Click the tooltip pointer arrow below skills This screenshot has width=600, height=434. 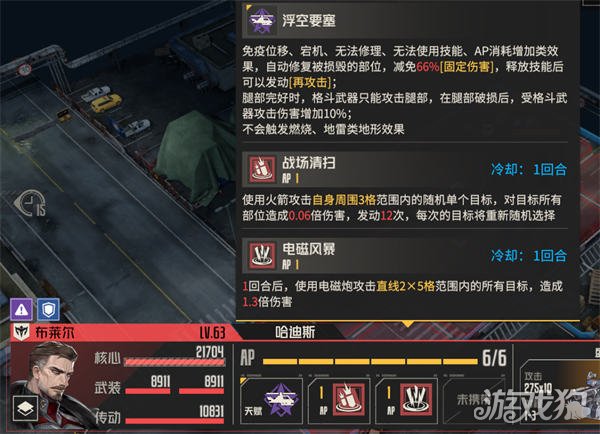[408, 324]
